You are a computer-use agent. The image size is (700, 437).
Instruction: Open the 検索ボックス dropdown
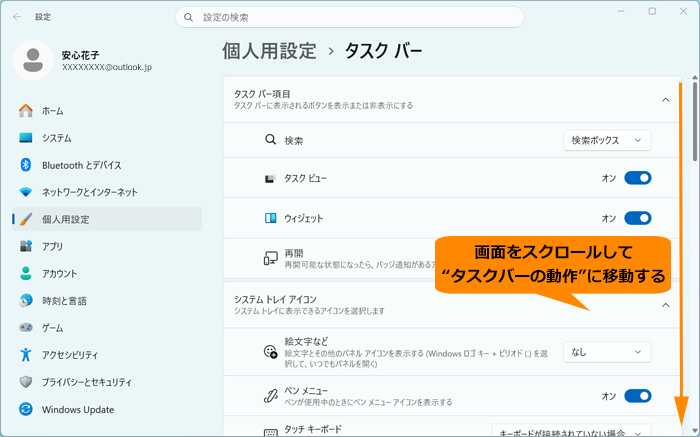pos(607,140)
